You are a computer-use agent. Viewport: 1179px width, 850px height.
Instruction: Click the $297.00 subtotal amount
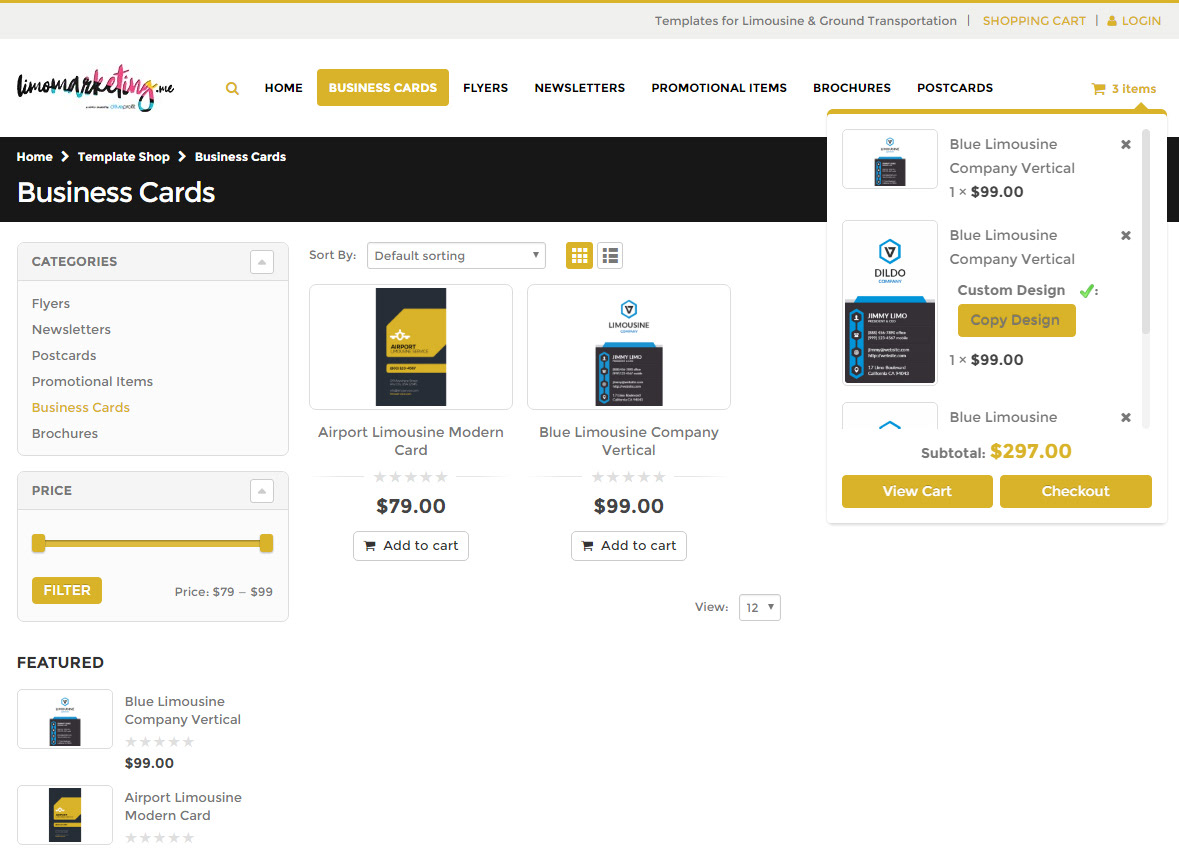pos(1031,451)
